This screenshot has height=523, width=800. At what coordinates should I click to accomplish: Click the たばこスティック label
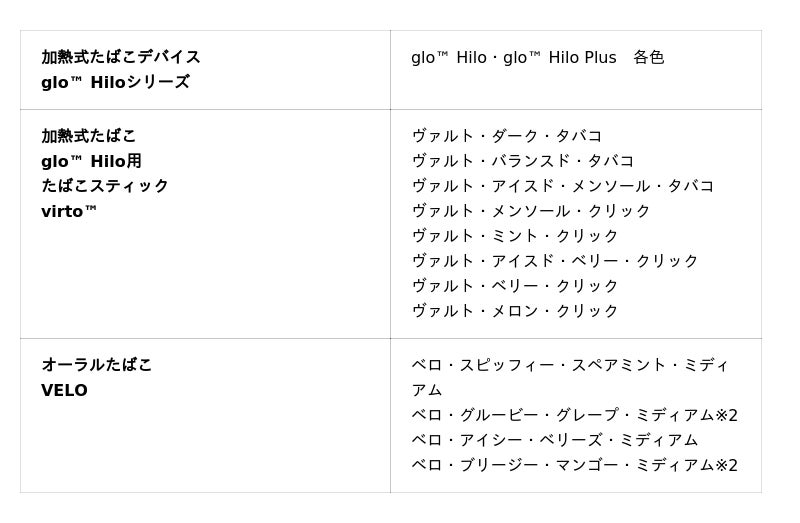pos(105,186)
